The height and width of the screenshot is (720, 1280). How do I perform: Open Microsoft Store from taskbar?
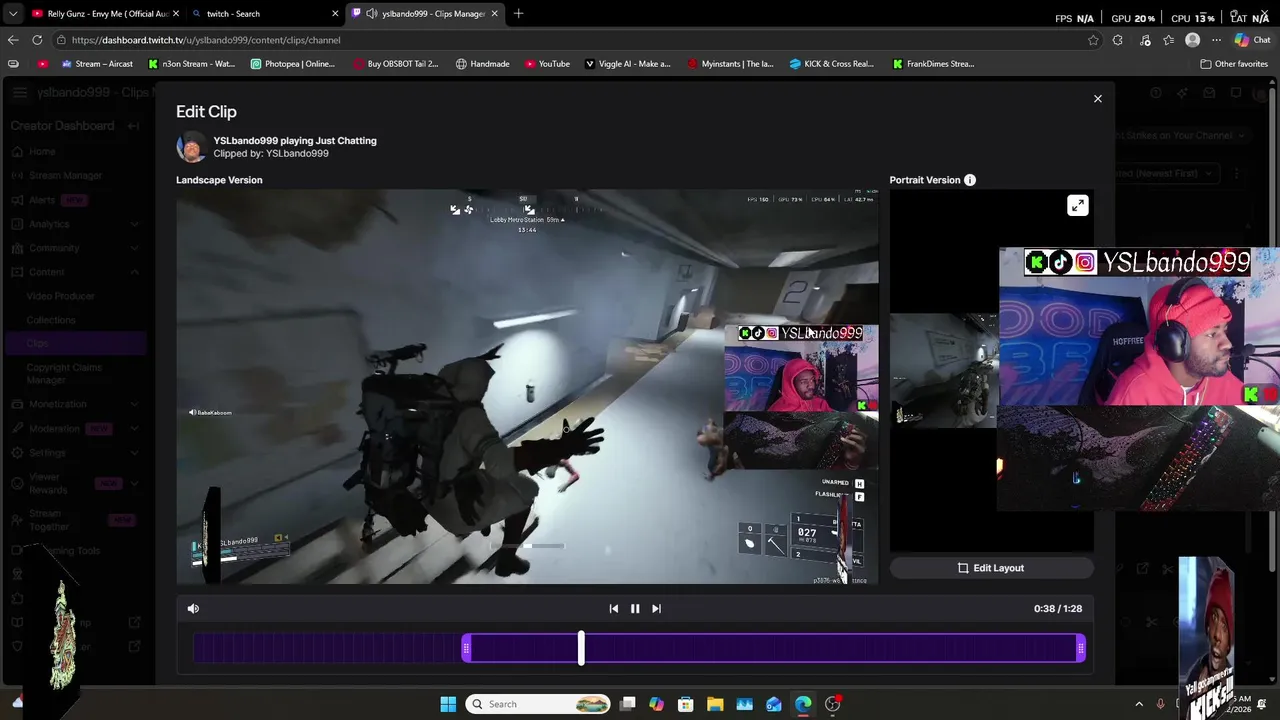[x=686, y=704]
